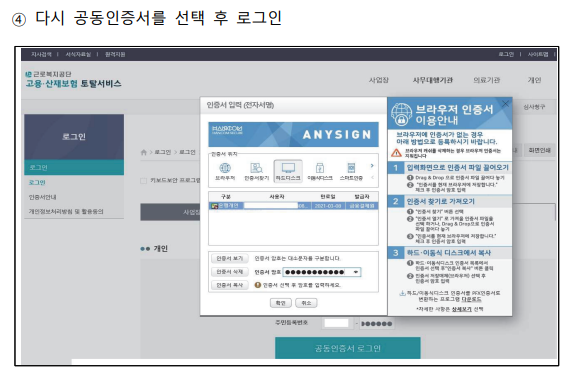Image resolution: width=568 pixels, height=378 pixels.
Task: Click the 2021-03-08 expiry date cell
Action: (x=328, y=206)
